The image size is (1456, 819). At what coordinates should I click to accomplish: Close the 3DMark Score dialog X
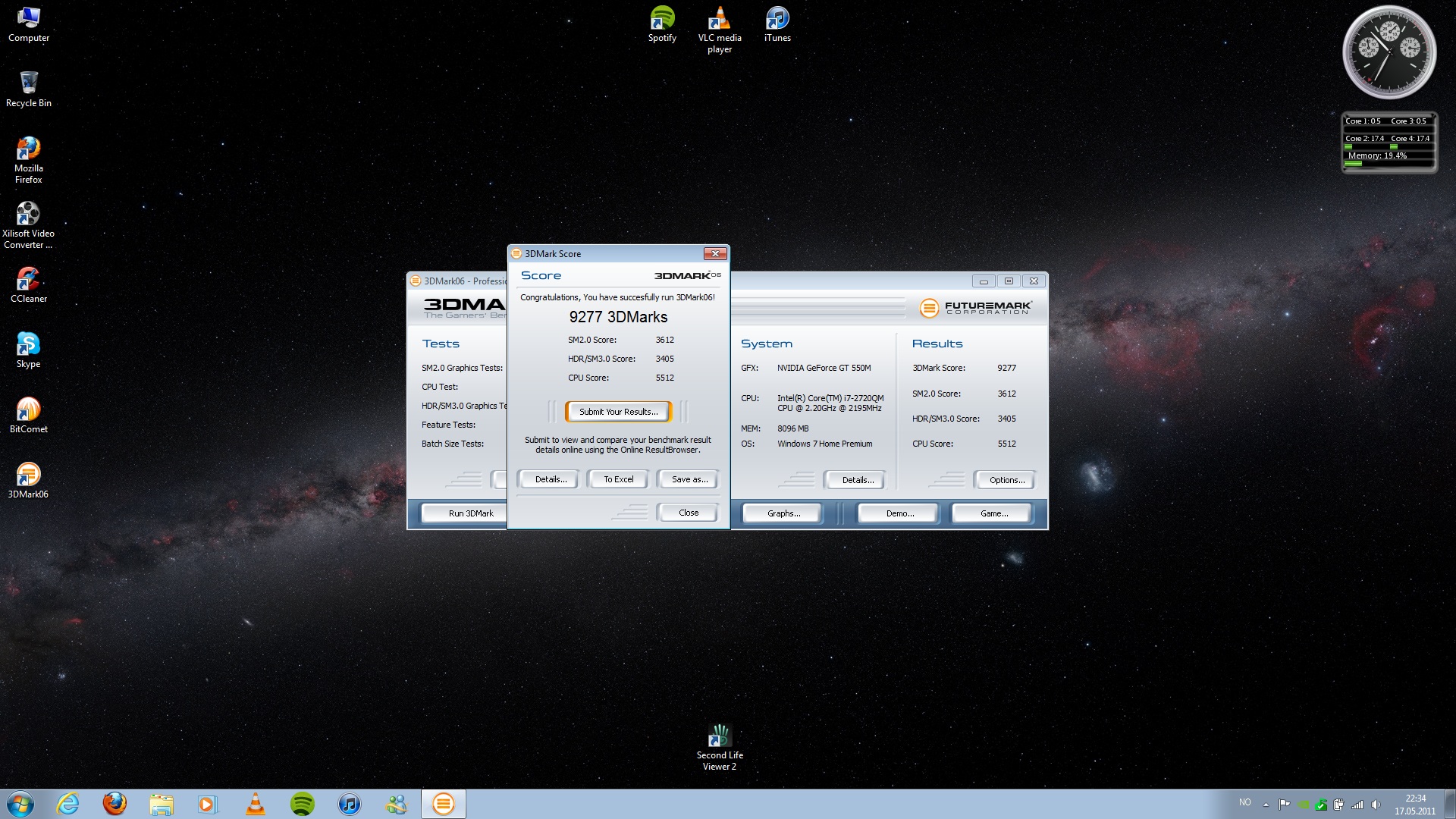pos(715,253)
